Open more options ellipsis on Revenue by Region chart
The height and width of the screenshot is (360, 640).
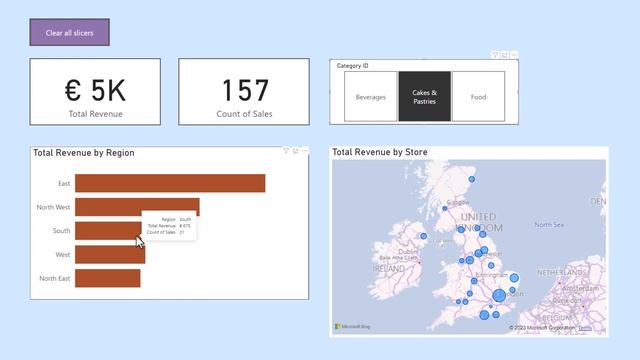point(305,151)
